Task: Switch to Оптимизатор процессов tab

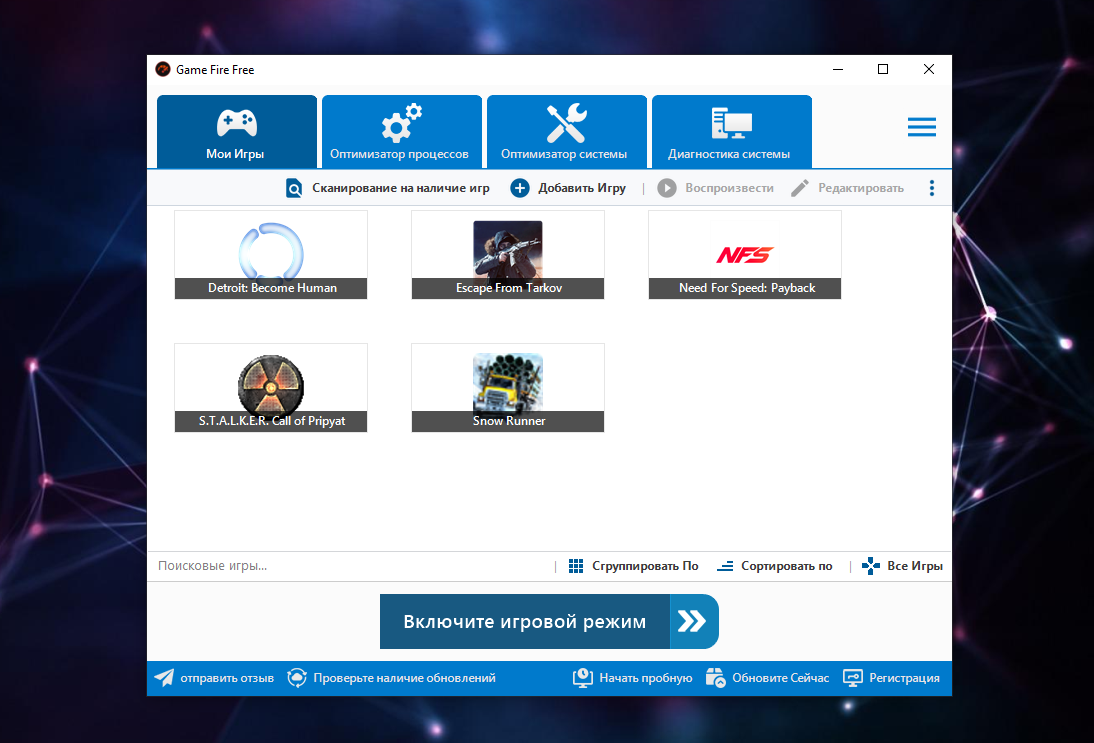Action: pos(402,132)
